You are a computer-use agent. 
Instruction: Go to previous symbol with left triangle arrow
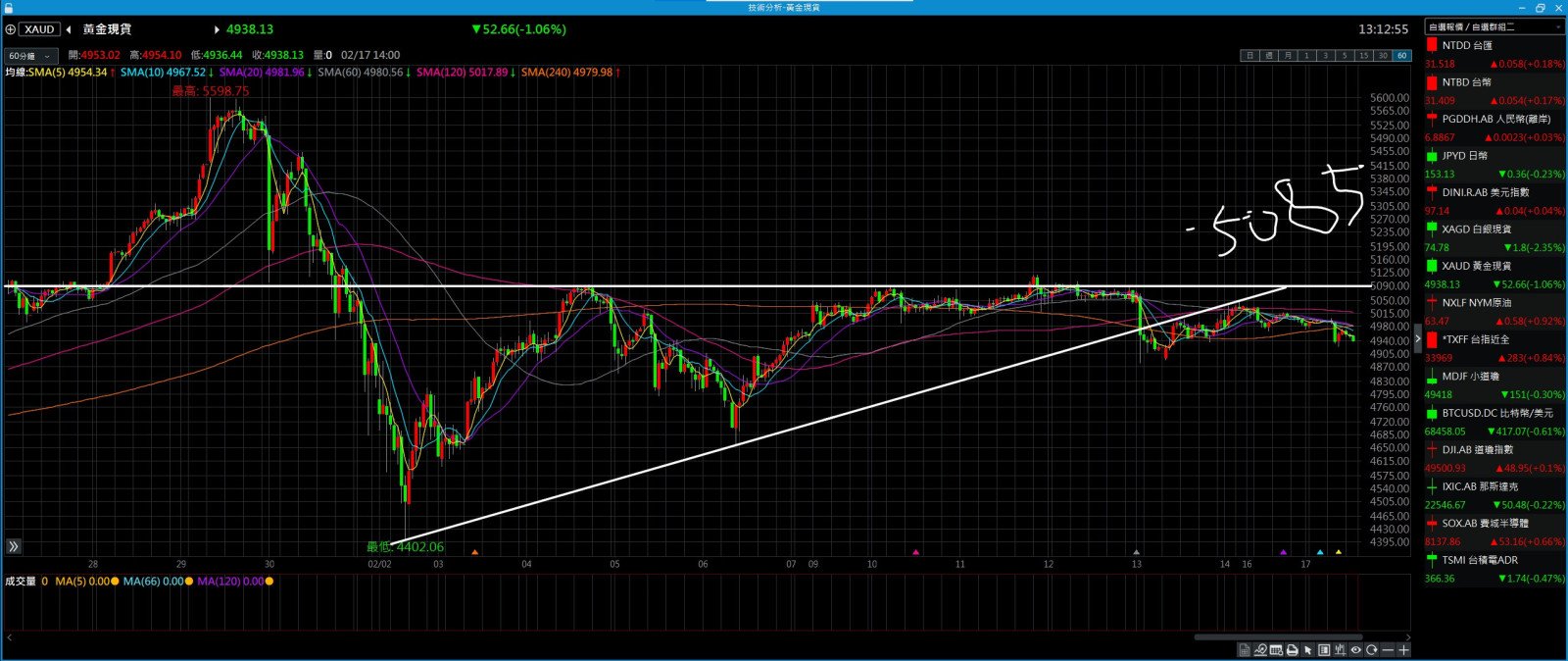pos(69,29)
